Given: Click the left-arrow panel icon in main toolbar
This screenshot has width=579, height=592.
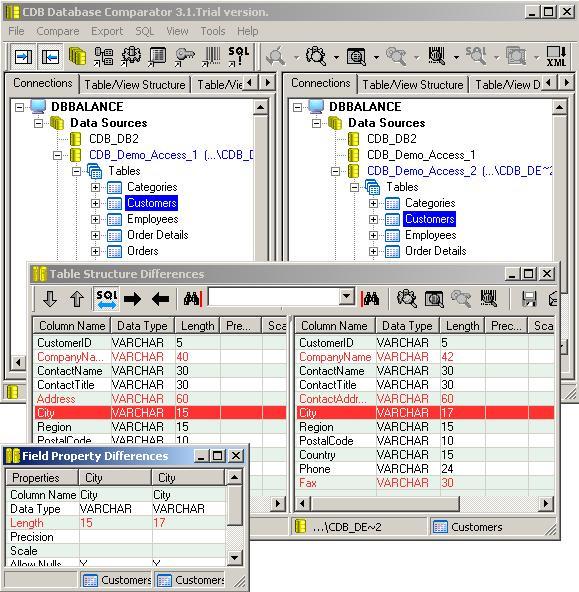Looking at the screenshot, I should [x=50, y=57].
